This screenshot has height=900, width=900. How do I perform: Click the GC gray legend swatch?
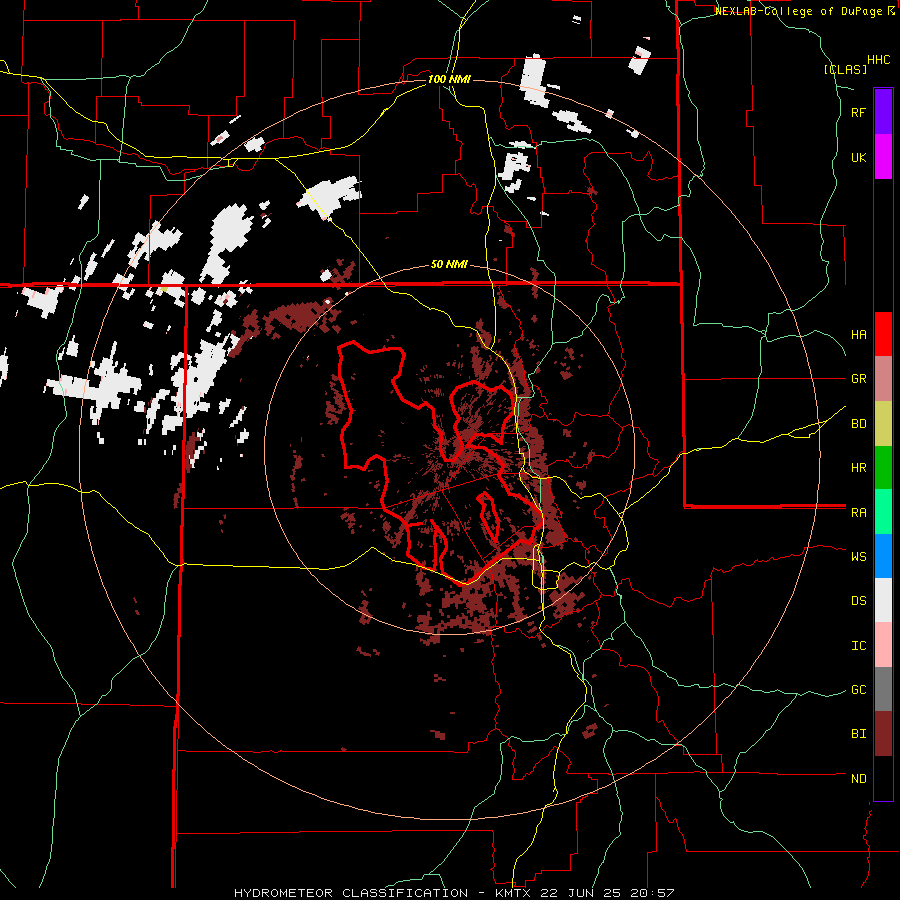click(883, 689)
